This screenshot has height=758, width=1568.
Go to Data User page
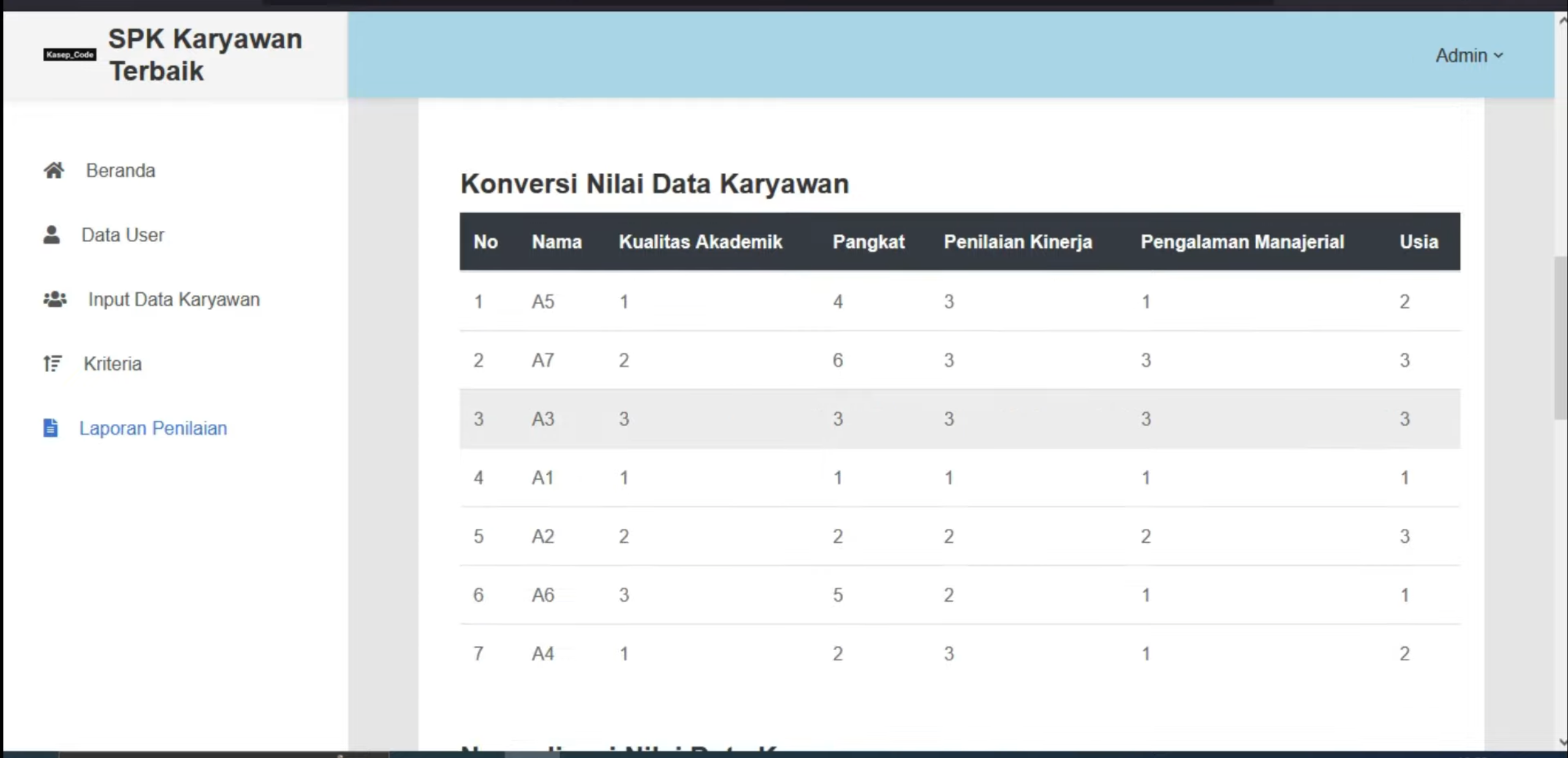click(x=123, y=235)
